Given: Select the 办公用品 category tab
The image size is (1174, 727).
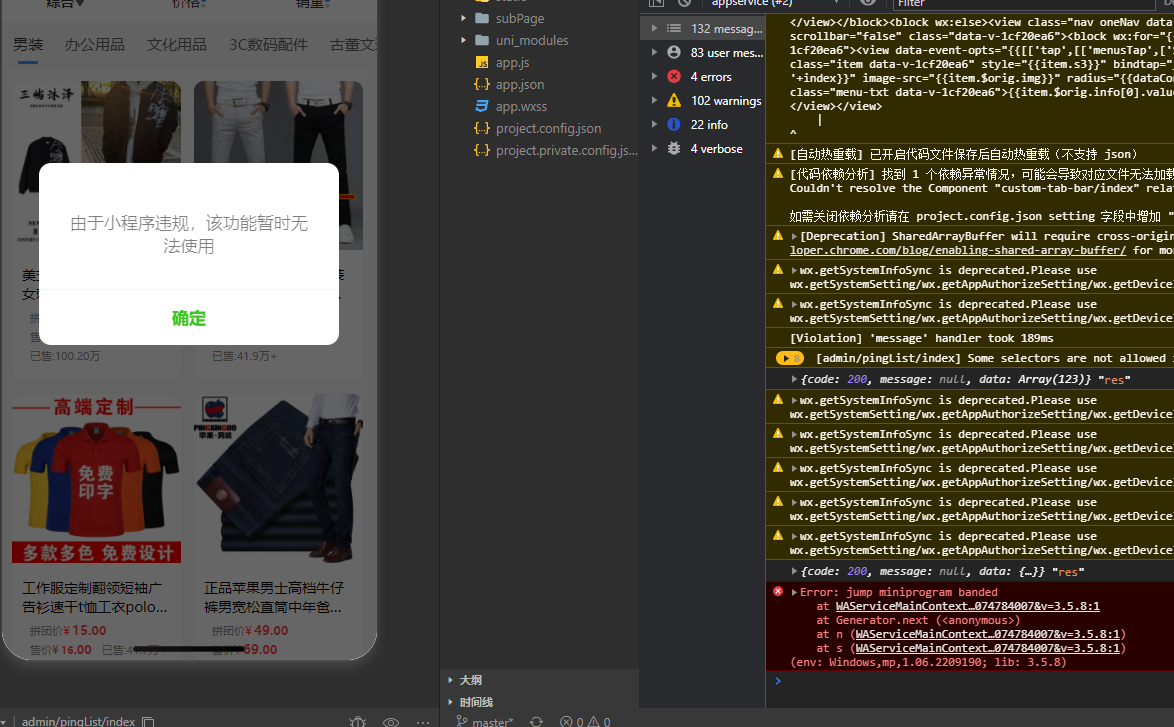Looking at the screenshot, I should tap(95, 45).
